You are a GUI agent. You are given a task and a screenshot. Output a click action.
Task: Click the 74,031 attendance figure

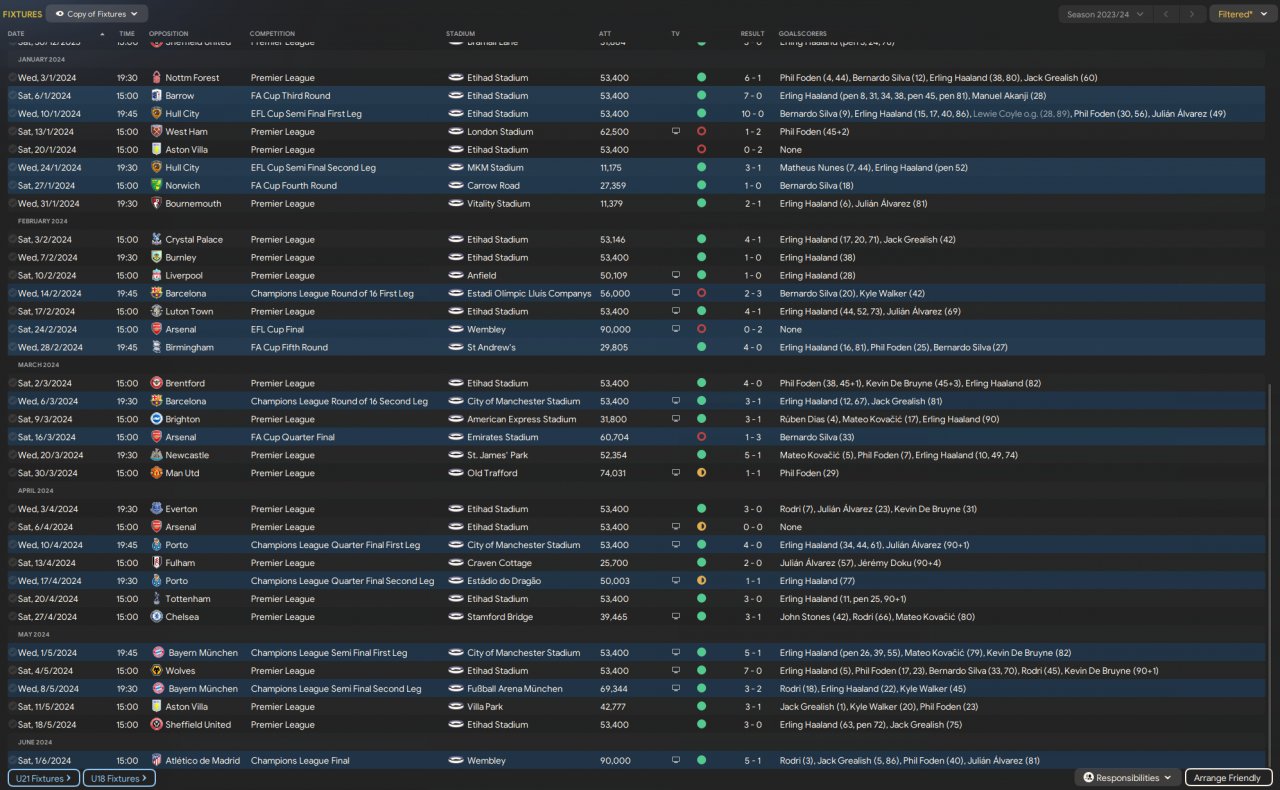[x=613, y=473]
